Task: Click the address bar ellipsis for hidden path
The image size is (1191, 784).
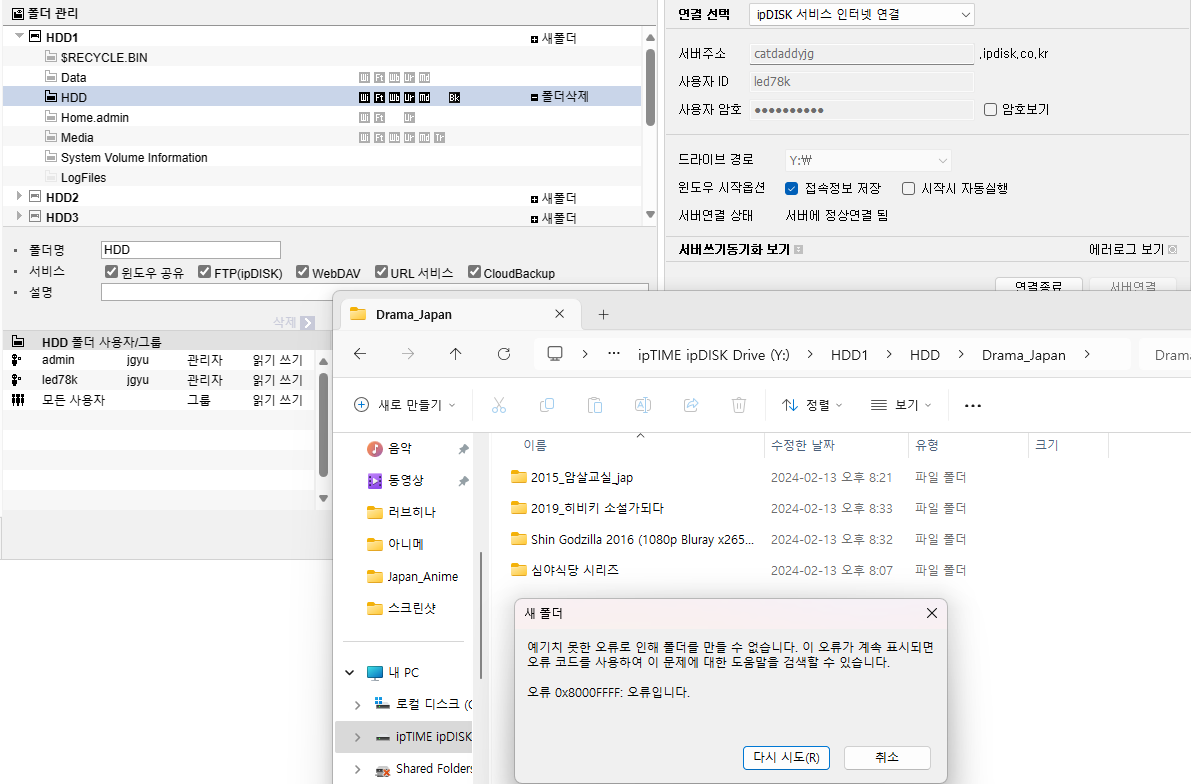Action: pos(614,354)
